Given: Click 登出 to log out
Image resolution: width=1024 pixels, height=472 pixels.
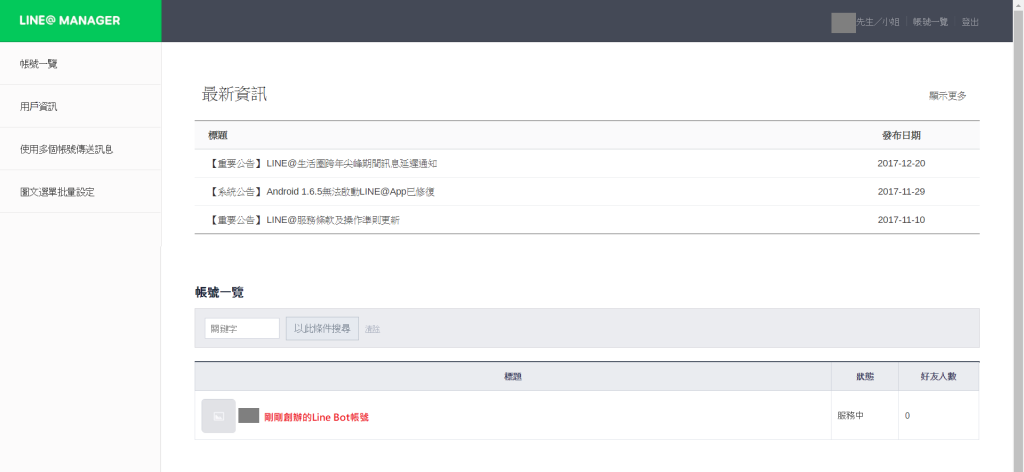Looking at the screenshot, I should click(970, 22).
